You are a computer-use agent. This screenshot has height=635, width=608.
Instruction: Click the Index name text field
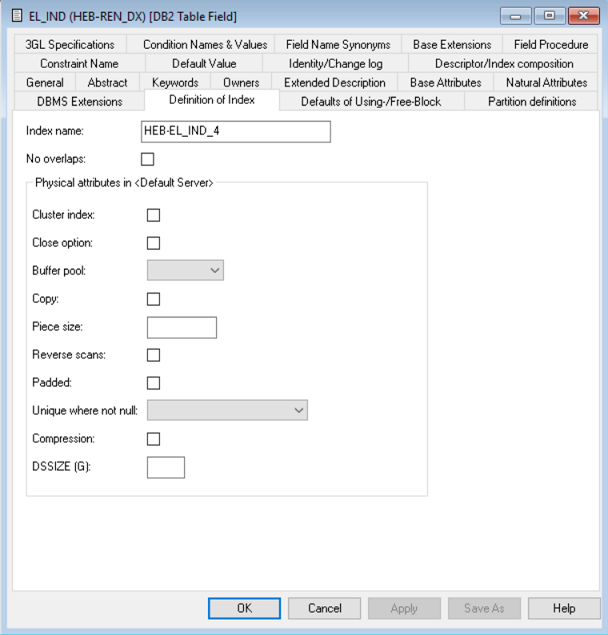pyautogui.click(x=236, y=132)
